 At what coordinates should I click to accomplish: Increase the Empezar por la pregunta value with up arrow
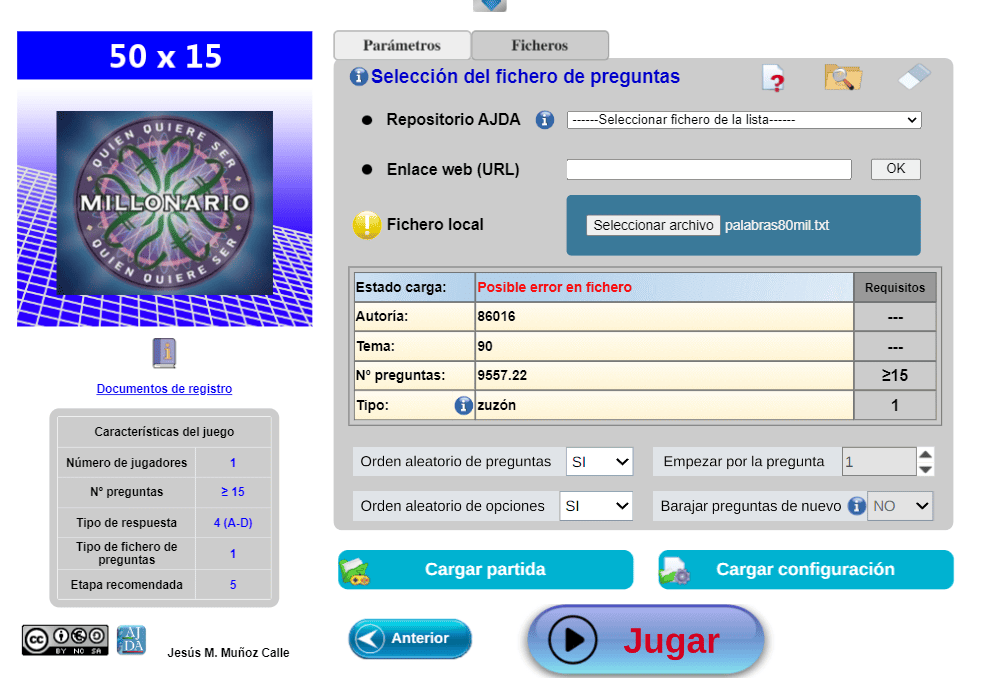[925, 454]
